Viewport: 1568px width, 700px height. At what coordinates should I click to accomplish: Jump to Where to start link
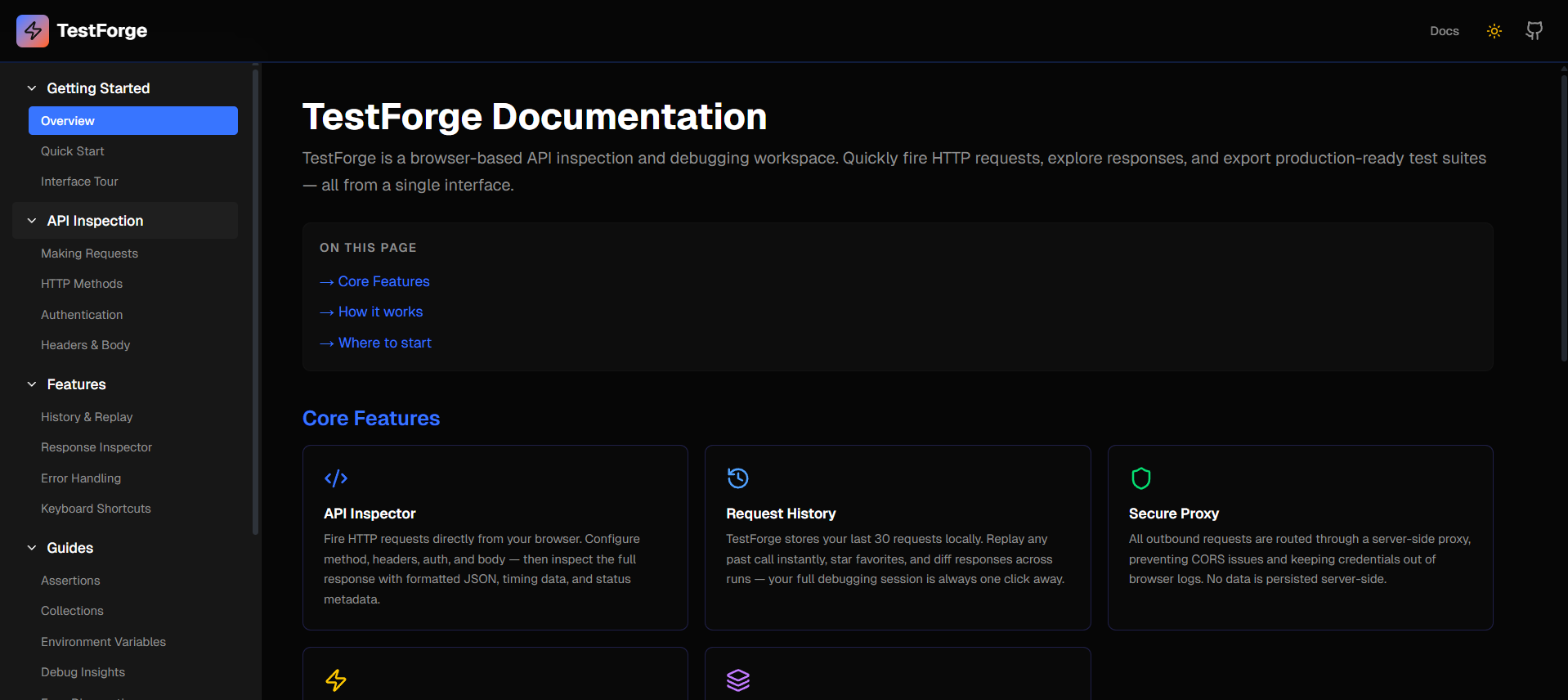(x=375, y=343)
